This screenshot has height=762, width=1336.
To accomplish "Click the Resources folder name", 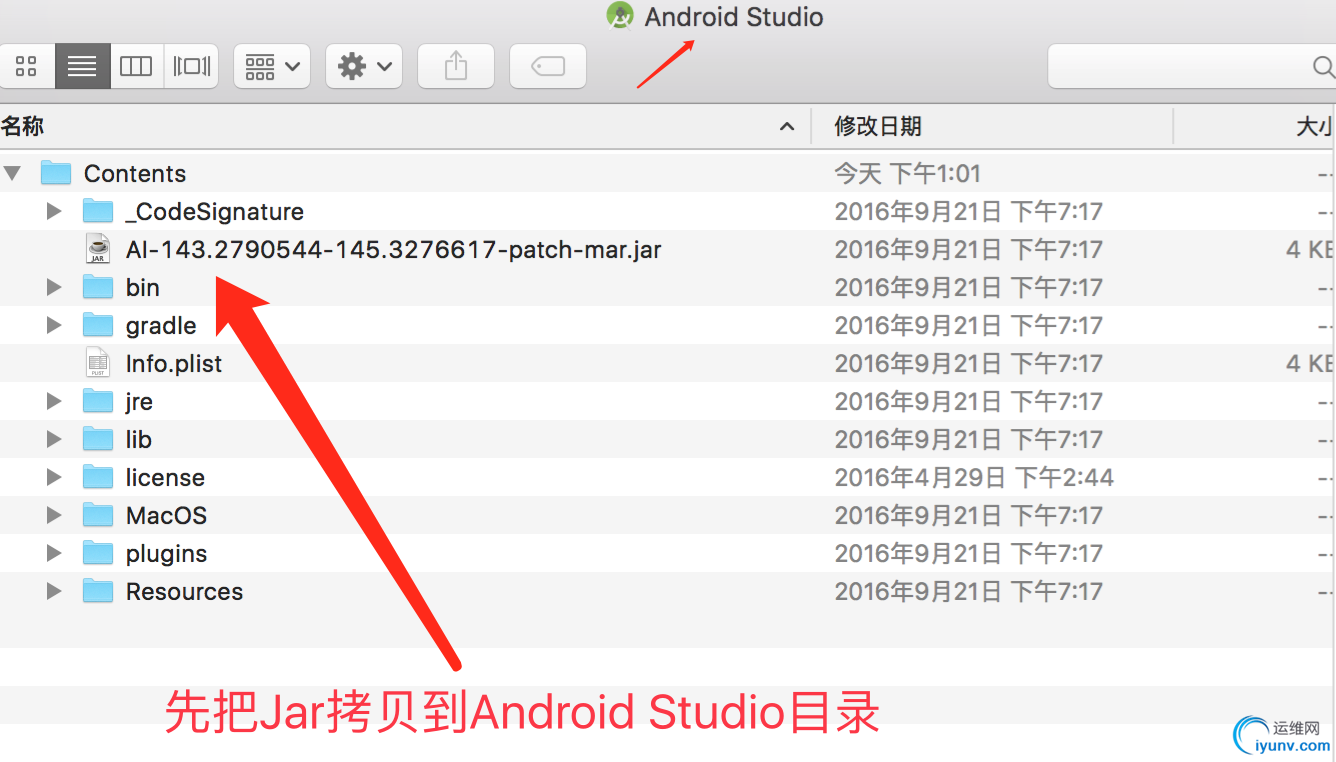I will [x=184, y=591].
